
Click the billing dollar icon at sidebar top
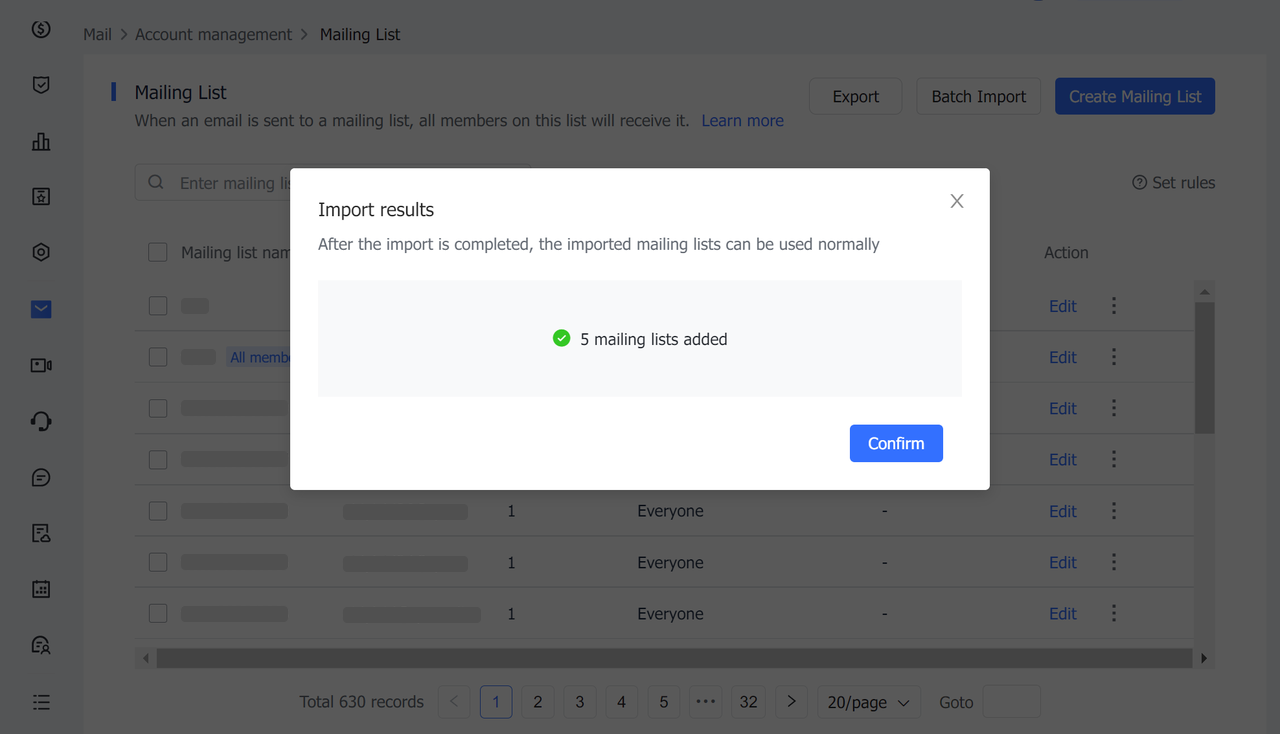click(x=40, y=29)
